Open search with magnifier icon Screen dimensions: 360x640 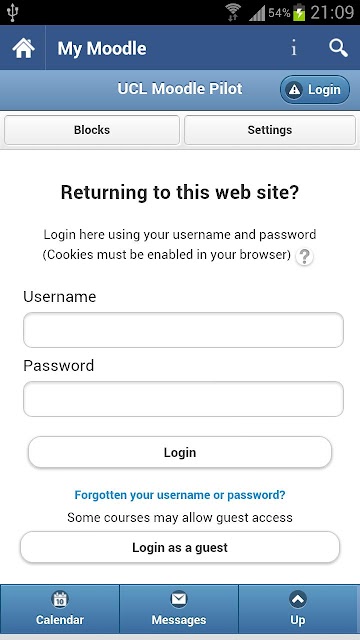pyautogui.click(x=338, y=48)
